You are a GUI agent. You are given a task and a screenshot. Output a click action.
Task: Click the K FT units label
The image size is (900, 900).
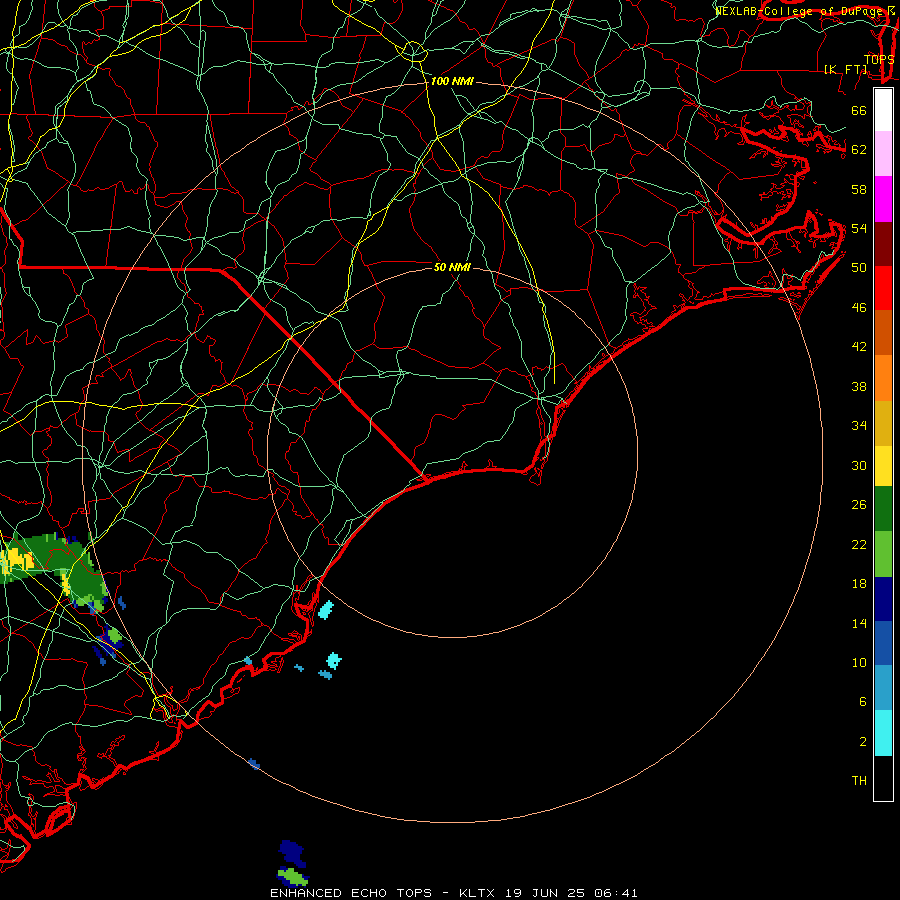coord(845,69)
